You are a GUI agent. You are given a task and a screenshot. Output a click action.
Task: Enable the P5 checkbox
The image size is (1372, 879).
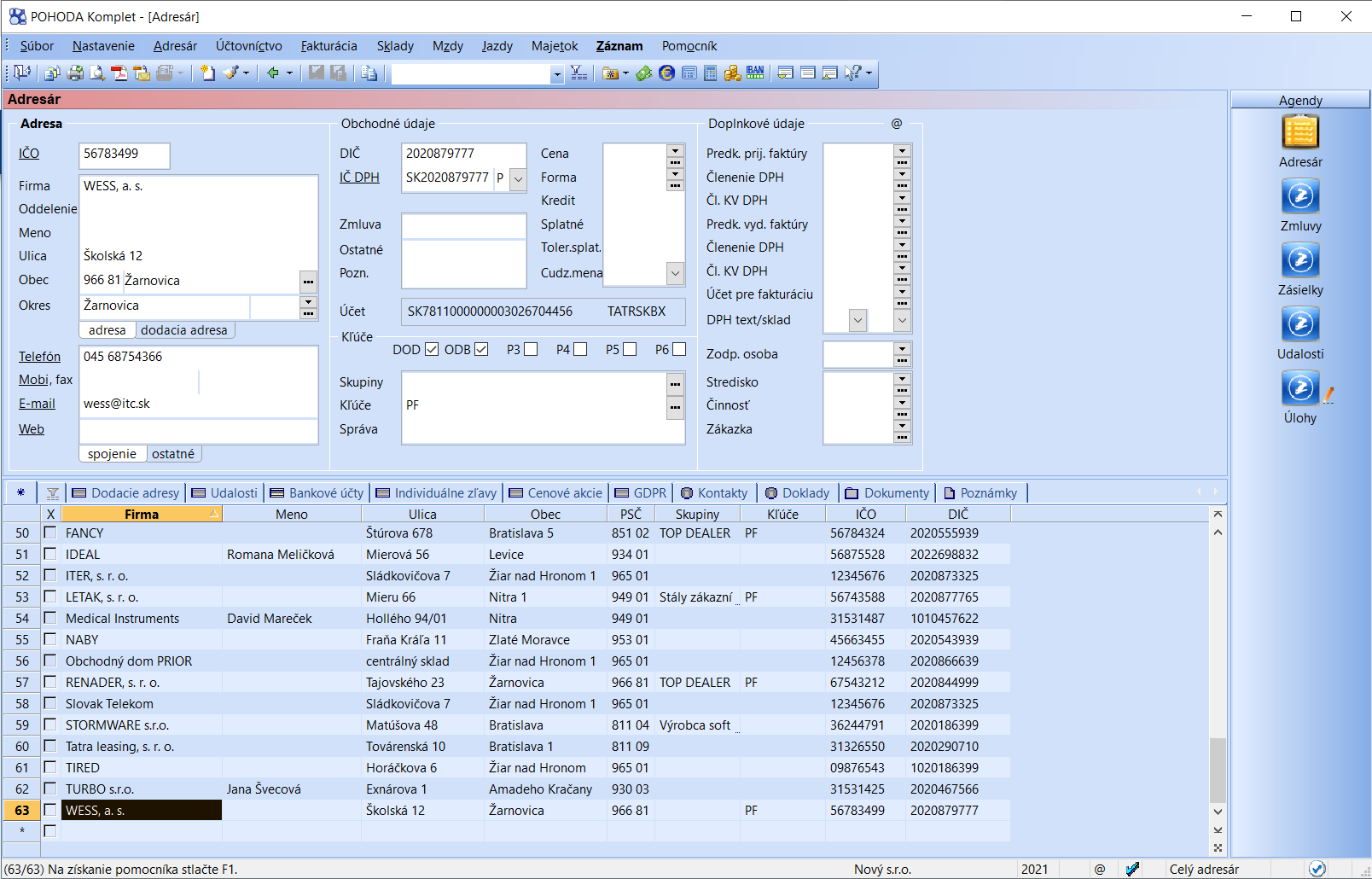pos(630,349)
